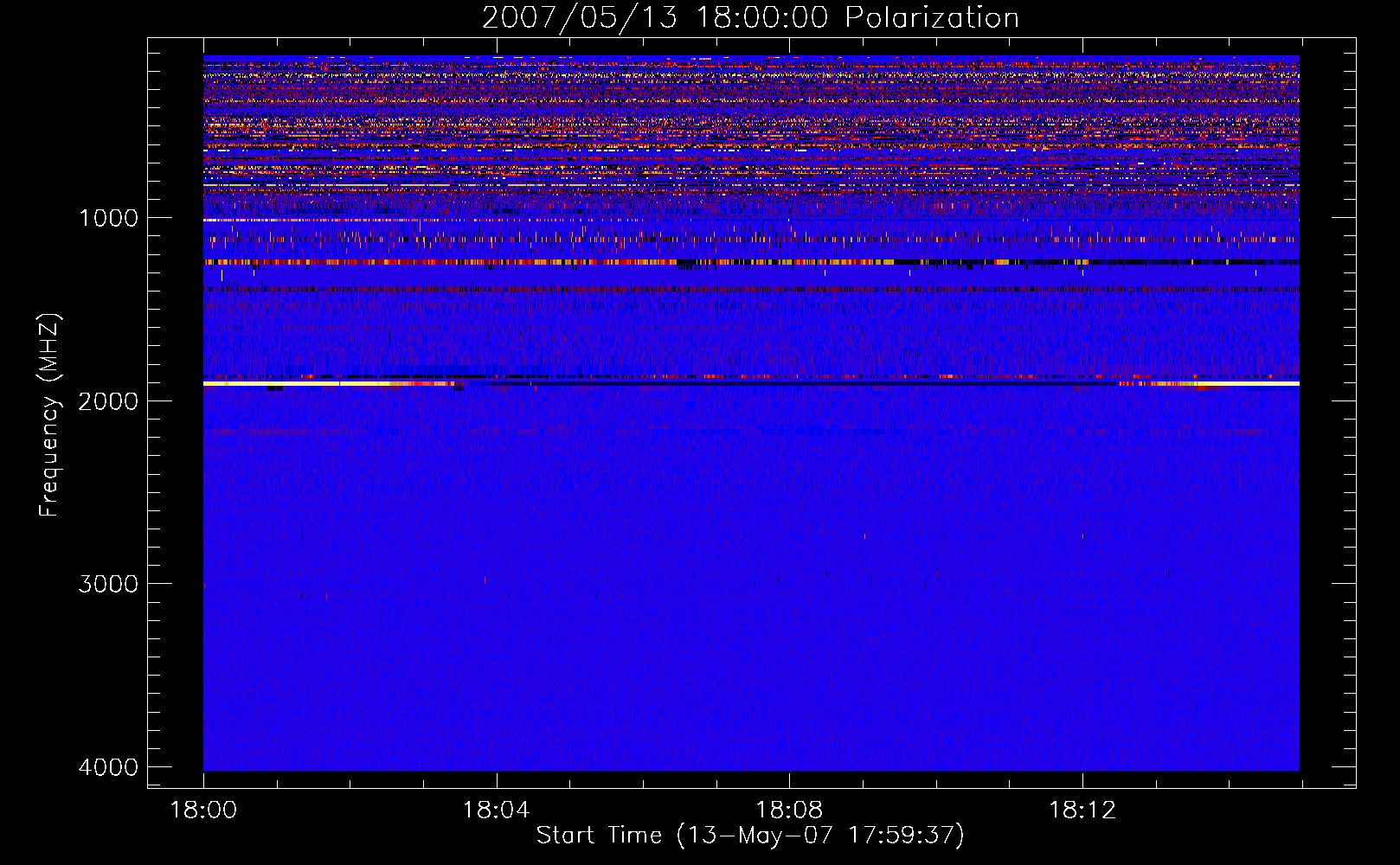Image resolution: width=1400 pixels, height=865 pixels.
Task: Click the bright yellow-white band near 1900 MHz
Action: pos(751,383)
